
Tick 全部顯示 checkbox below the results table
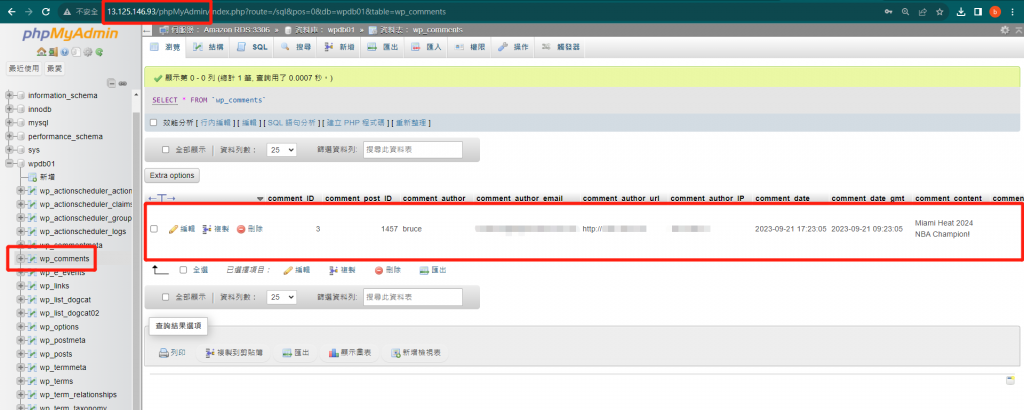click(166, 296)
